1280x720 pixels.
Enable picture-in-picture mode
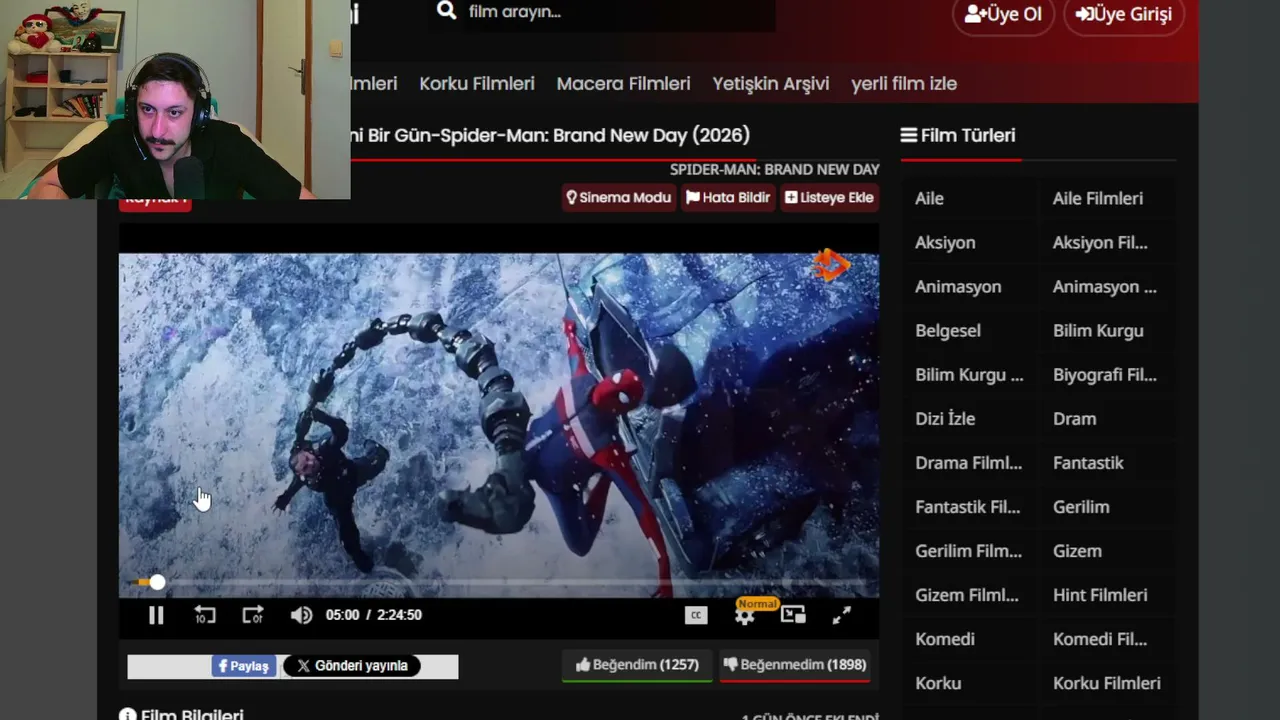point(793,615)
